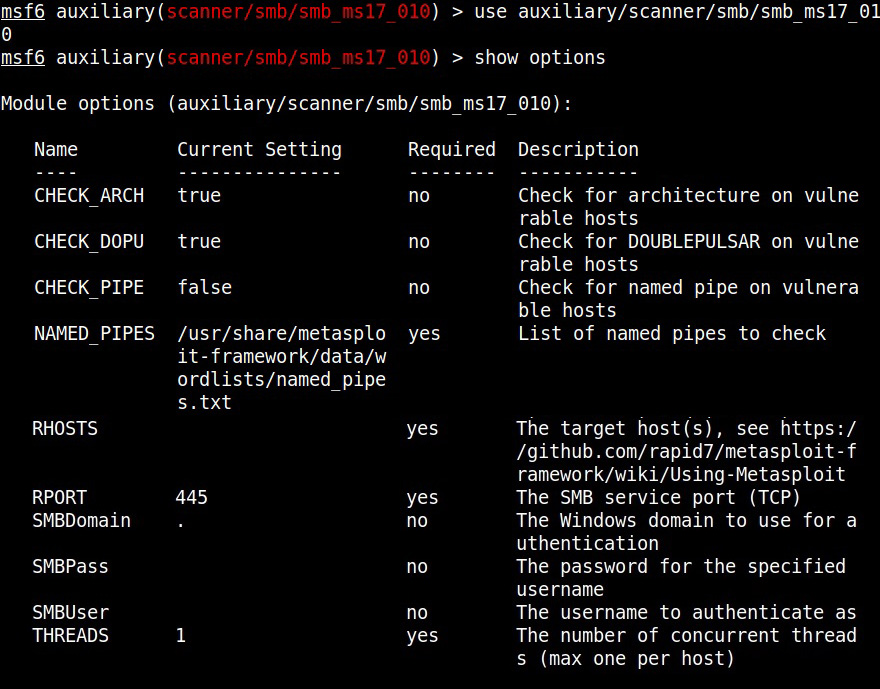
Task: Click the CHECK_ARCH option name
Action: pos(89,195)
